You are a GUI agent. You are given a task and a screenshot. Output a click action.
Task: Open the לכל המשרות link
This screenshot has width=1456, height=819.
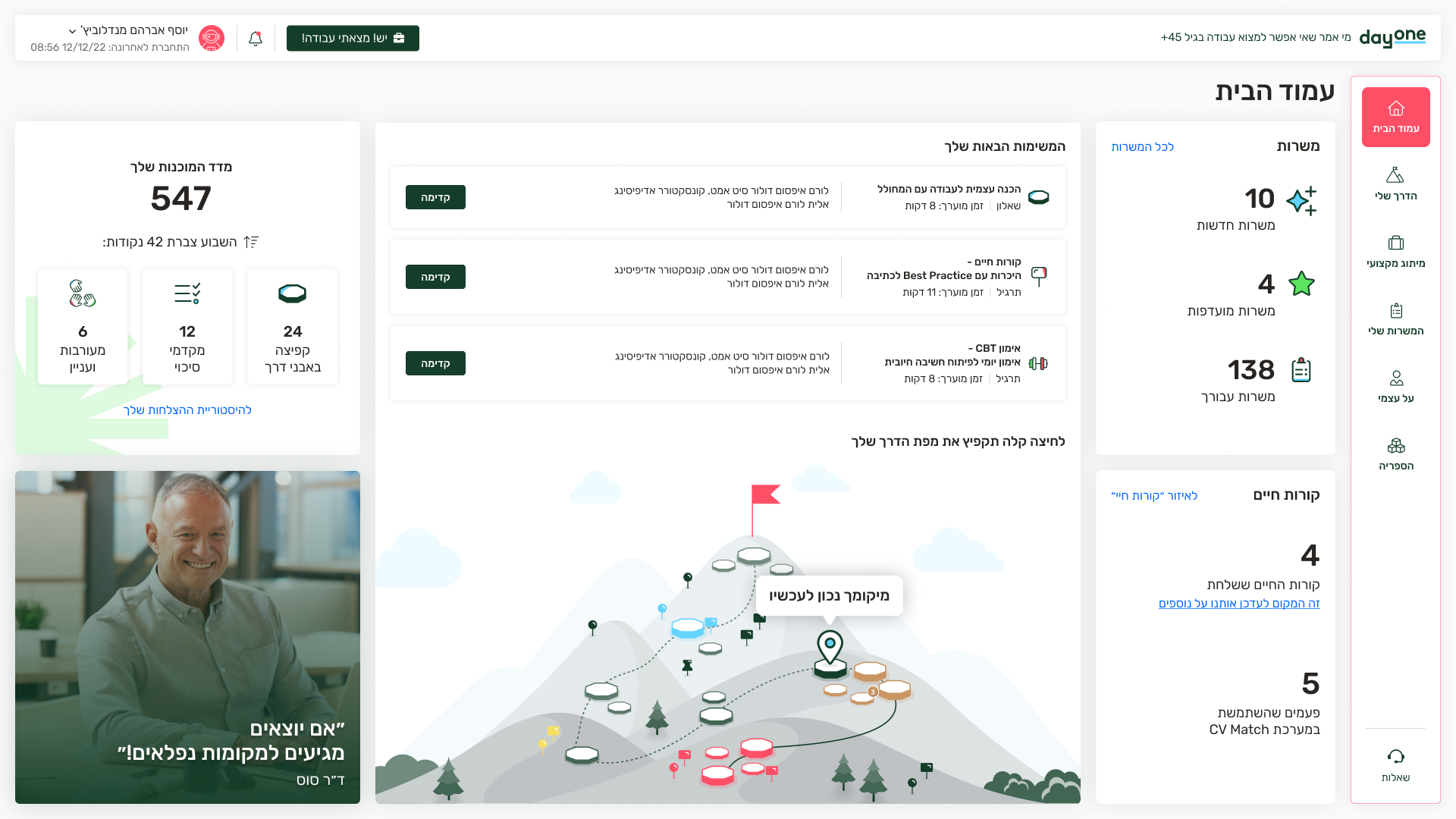1142,147
